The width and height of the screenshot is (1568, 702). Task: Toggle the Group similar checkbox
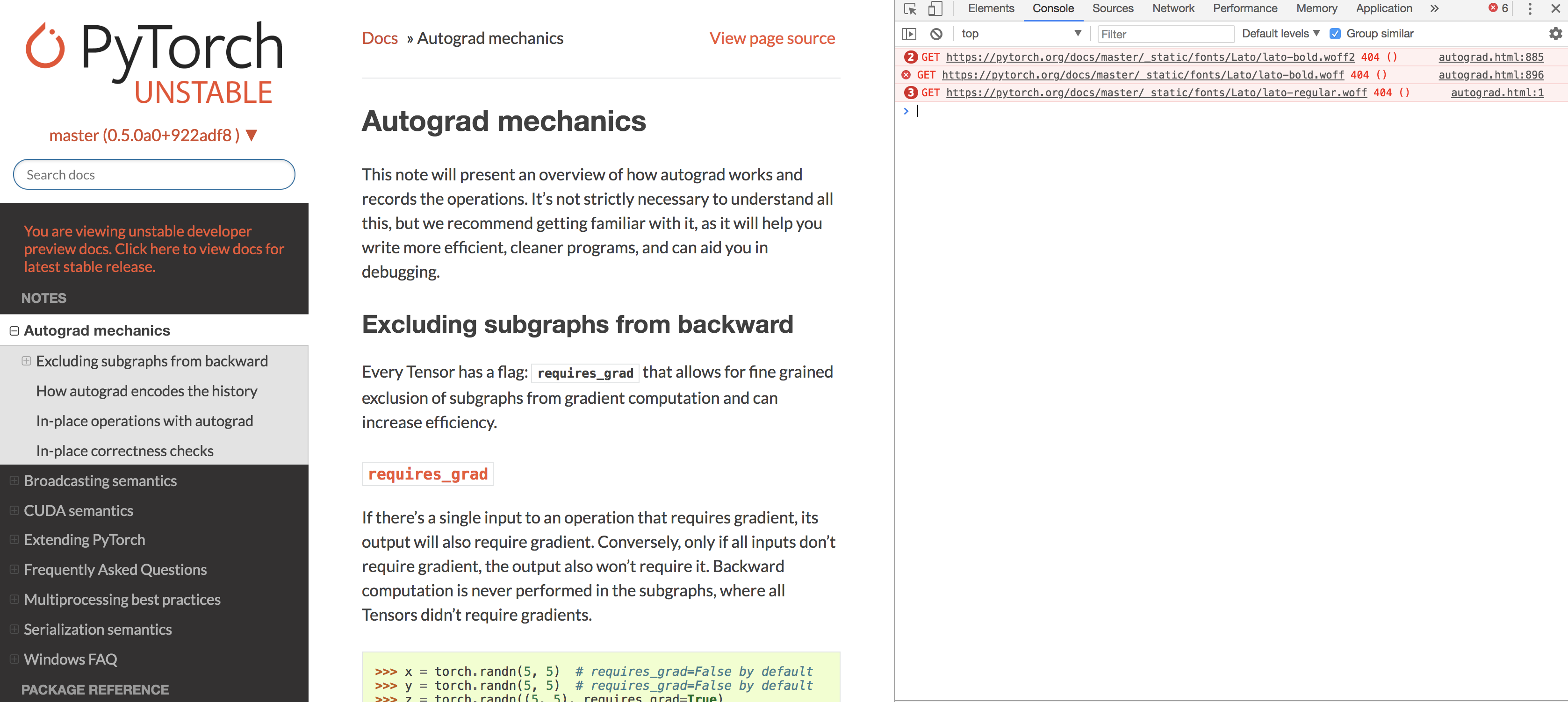coord(1335,34)
